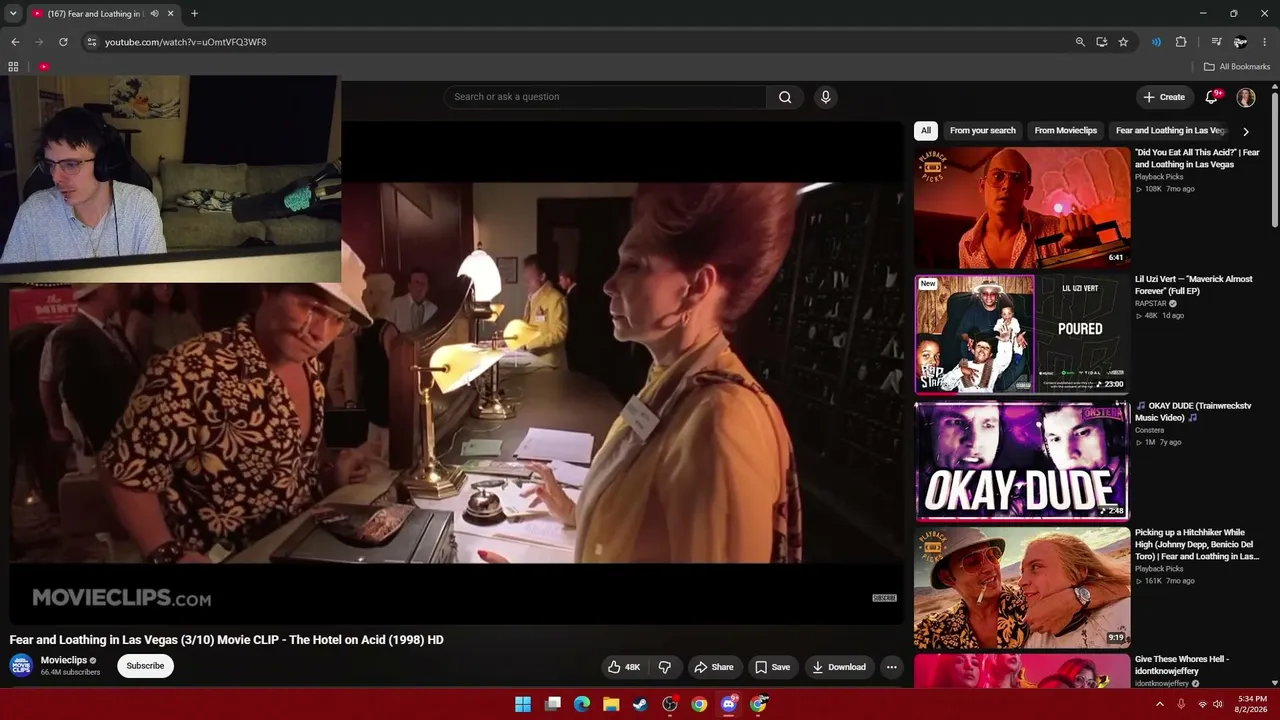This screenshot has width=1280, height=720.
Task: Open the volume control in the system tray
Action: (x=1218, y=704)
